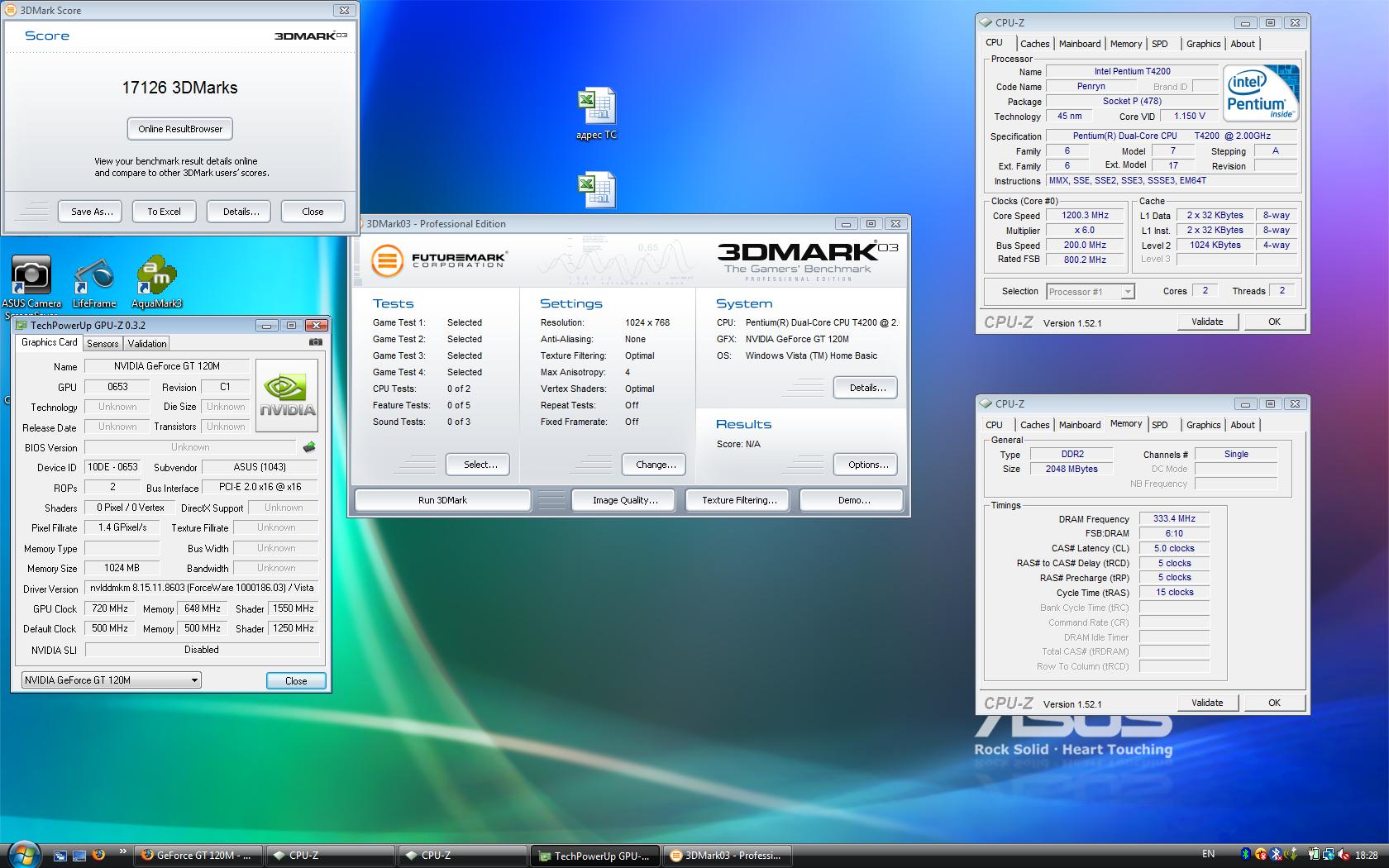Viewport: 1389px width, 868px height.
Task: Click the EN language indicator
Action: point(1208,854)
